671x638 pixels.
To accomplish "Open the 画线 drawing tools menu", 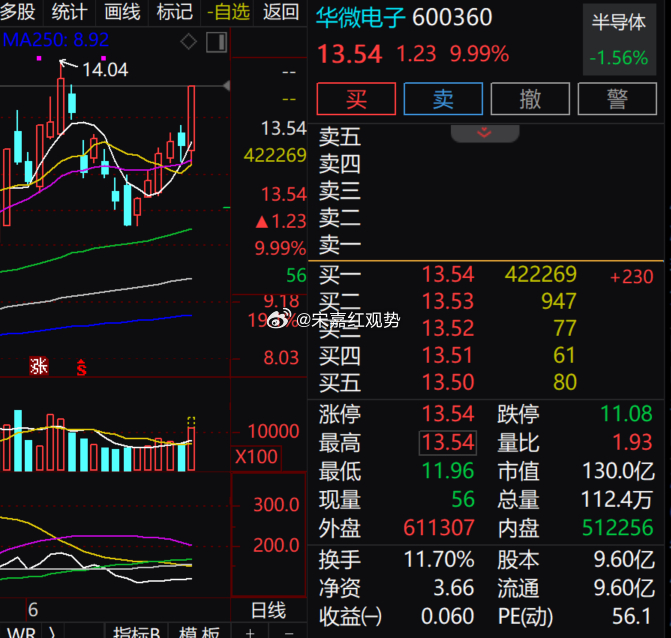I will (122, 12).
